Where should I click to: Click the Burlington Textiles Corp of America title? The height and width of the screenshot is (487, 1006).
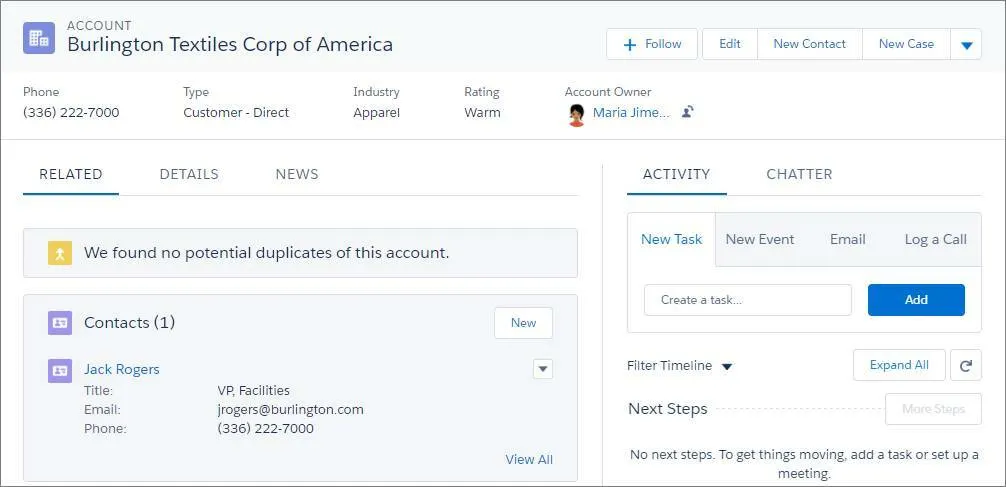coord(230,45)
